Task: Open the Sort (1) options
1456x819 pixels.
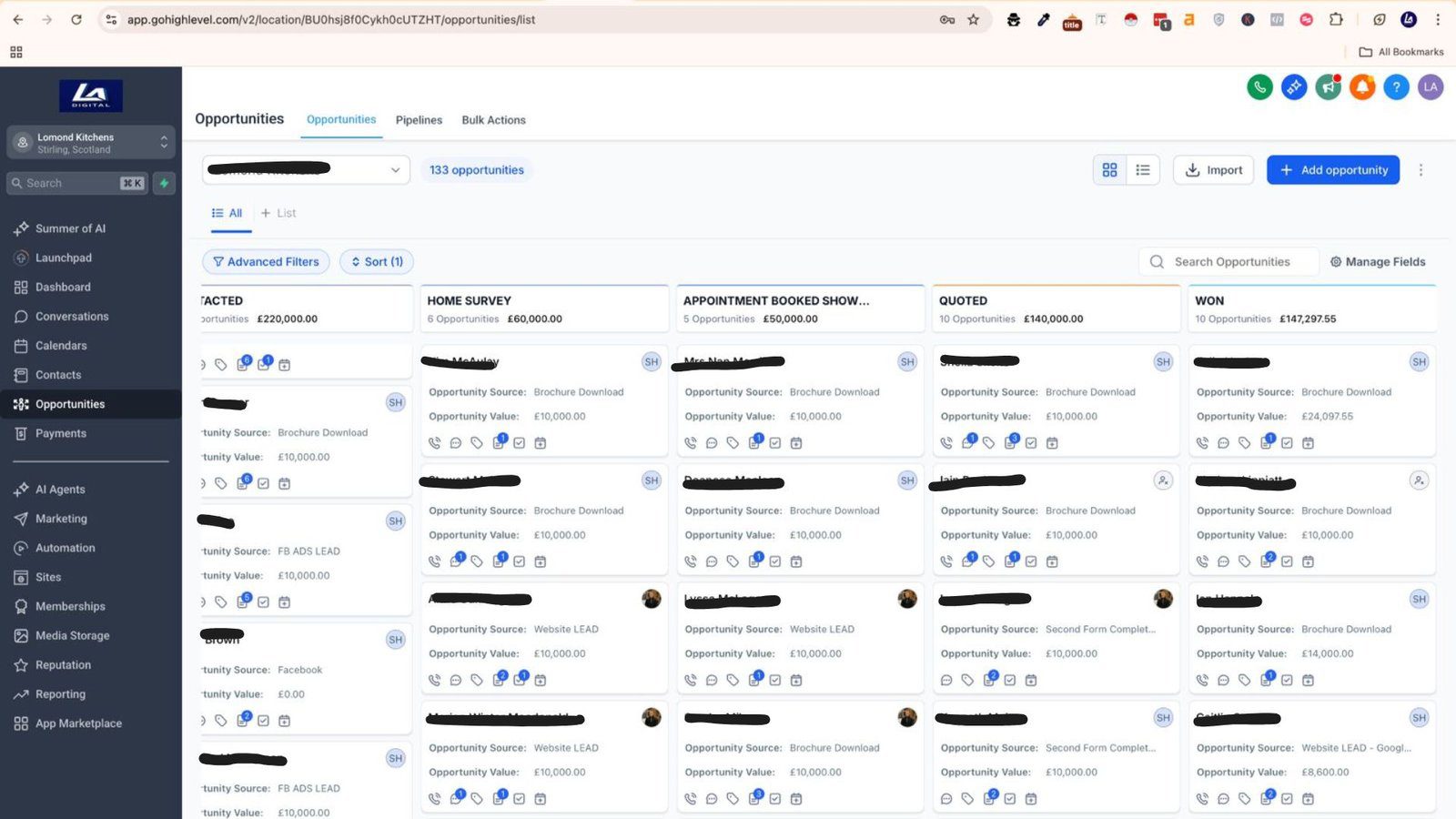Action: click(x=377, y=262)
